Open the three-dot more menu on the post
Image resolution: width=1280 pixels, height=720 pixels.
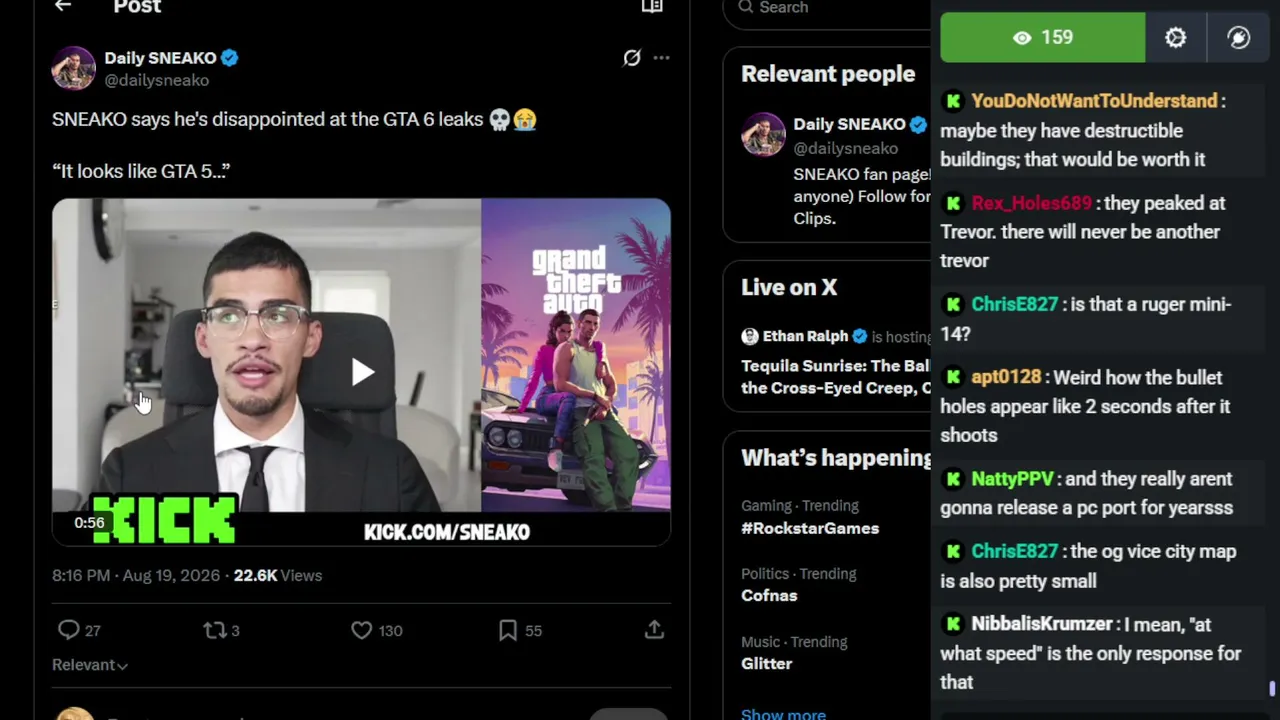tap(661, 58)
